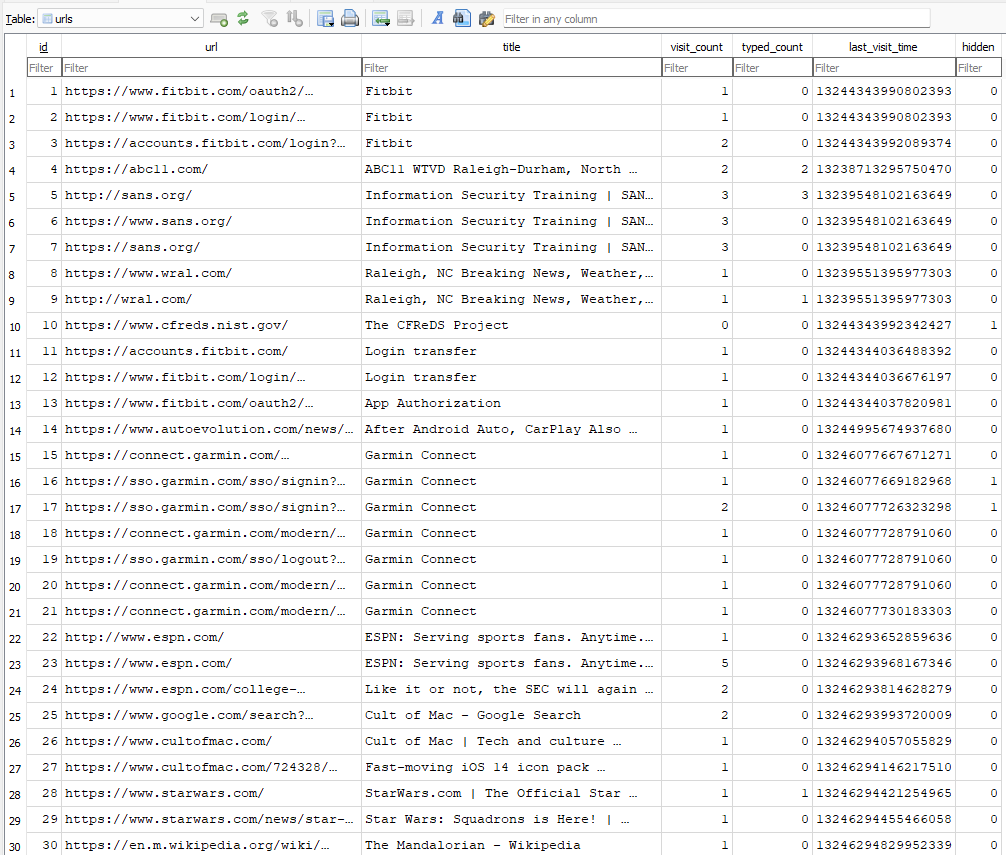1006x855 pixels.
Task: Select the title cell Fast-moving iOS 14 icon pack
Action: 511,767
